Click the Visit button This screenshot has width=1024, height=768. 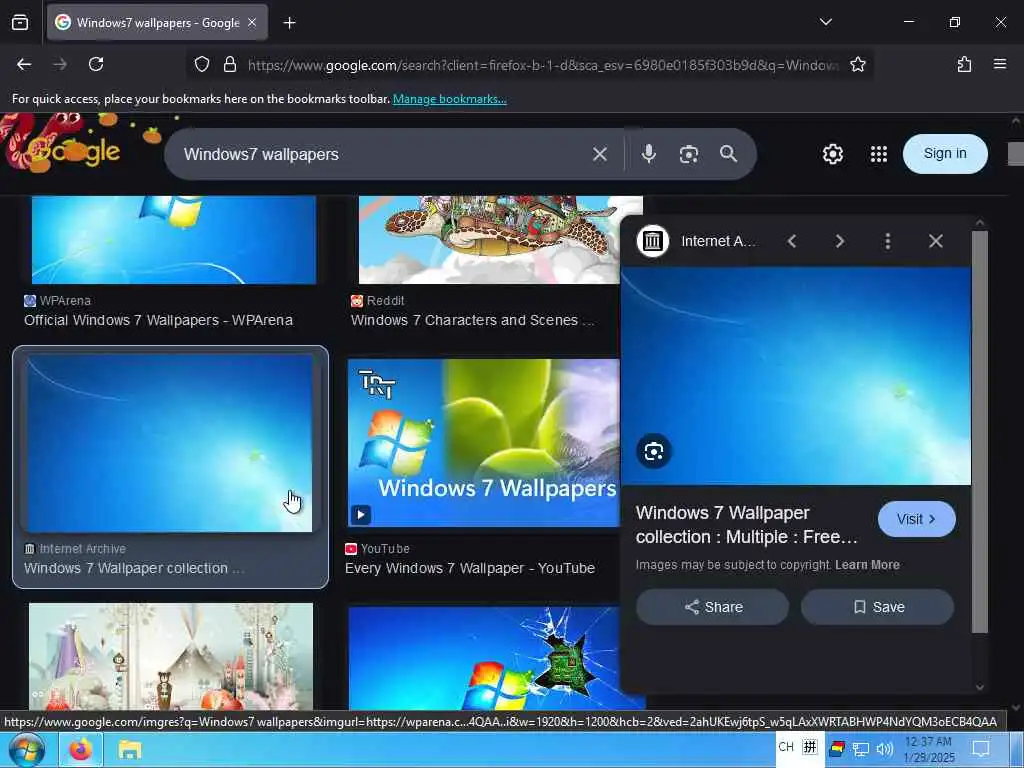tap(916, 519)
